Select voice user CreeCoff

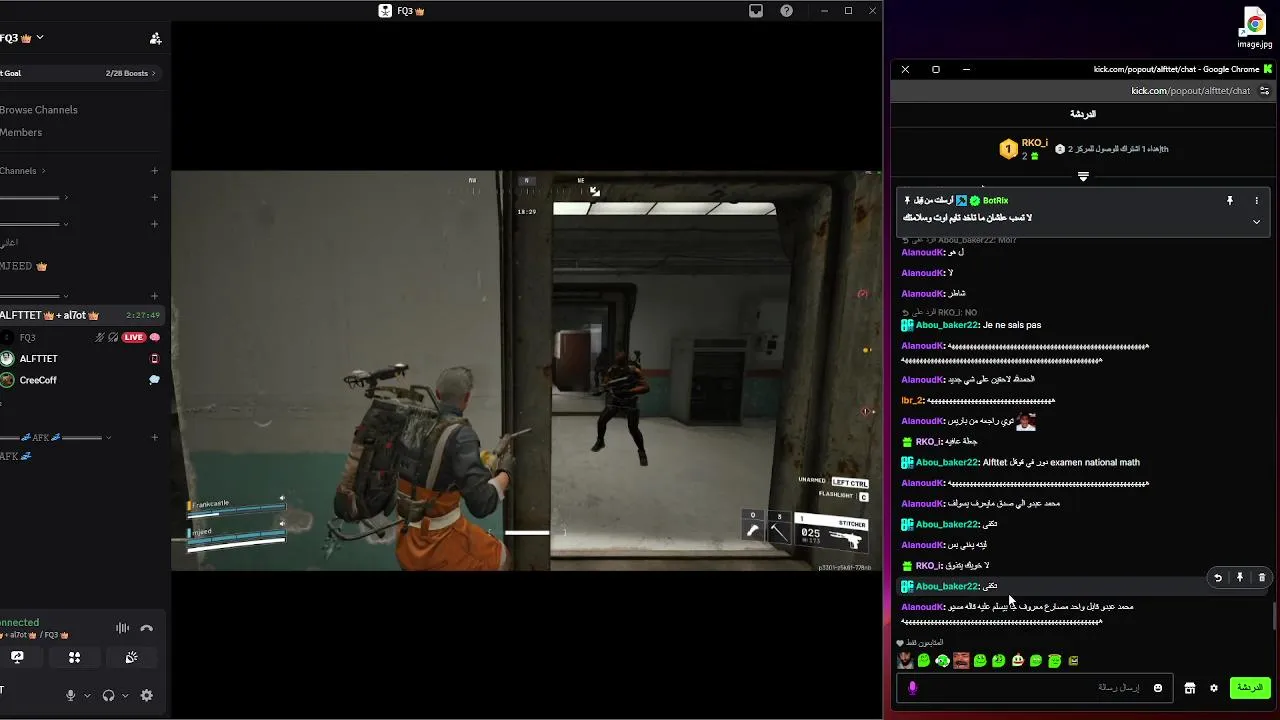point(38,380)
